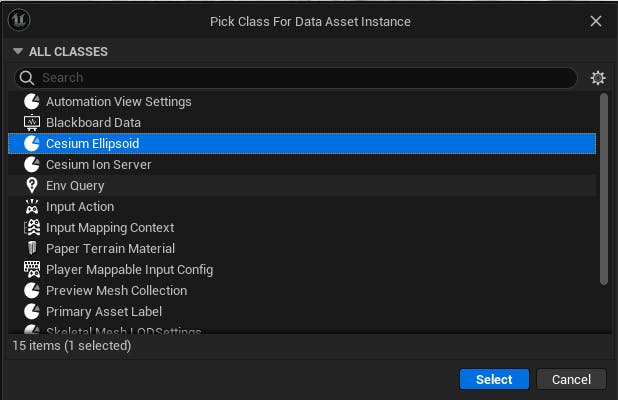Click the Input Action icon
This screenshot has width=618, height=400.
(32, 207)
